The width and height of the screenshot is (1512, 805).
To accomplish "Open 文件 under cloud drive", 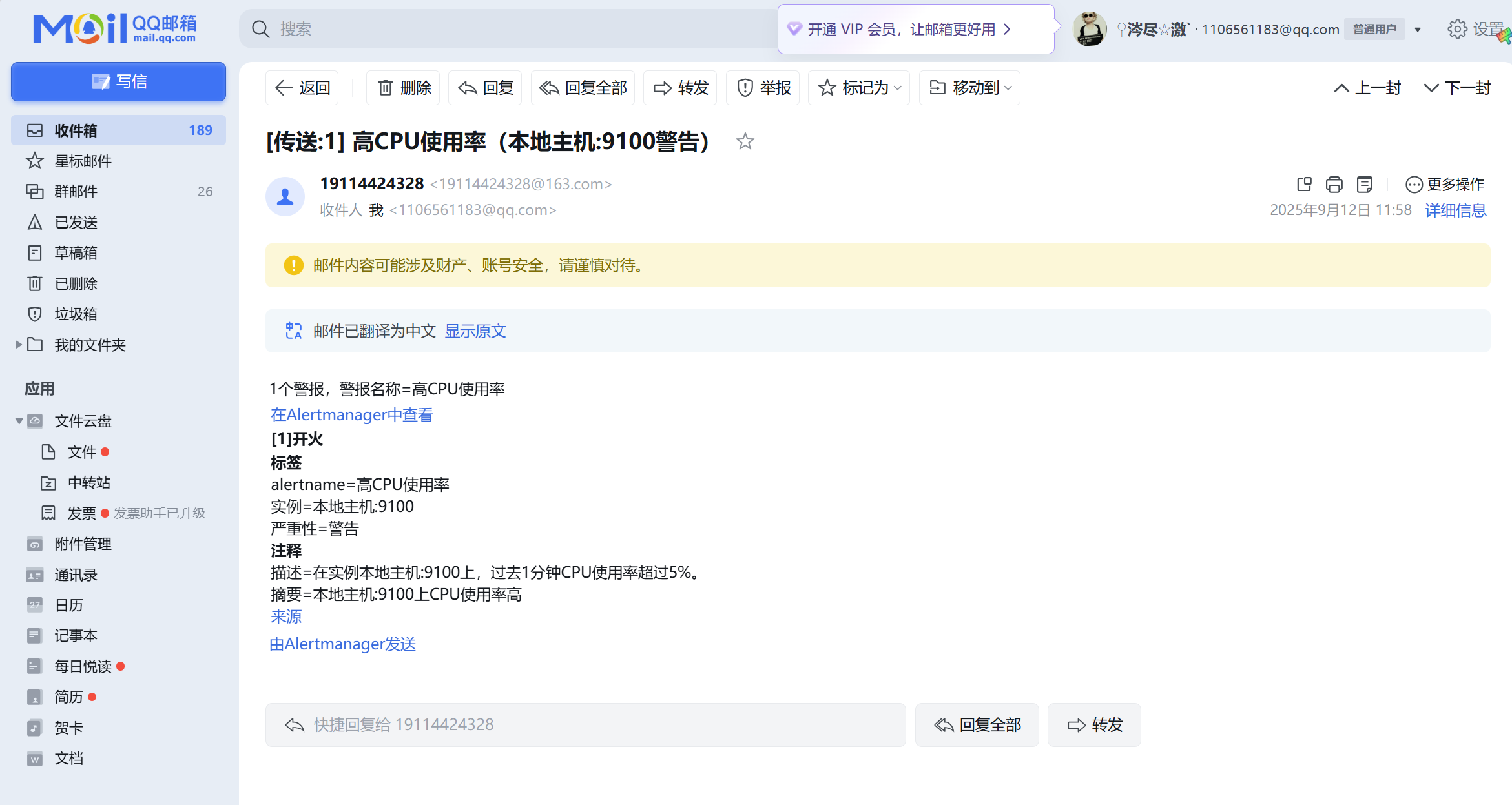I will (x=82, y=452).
